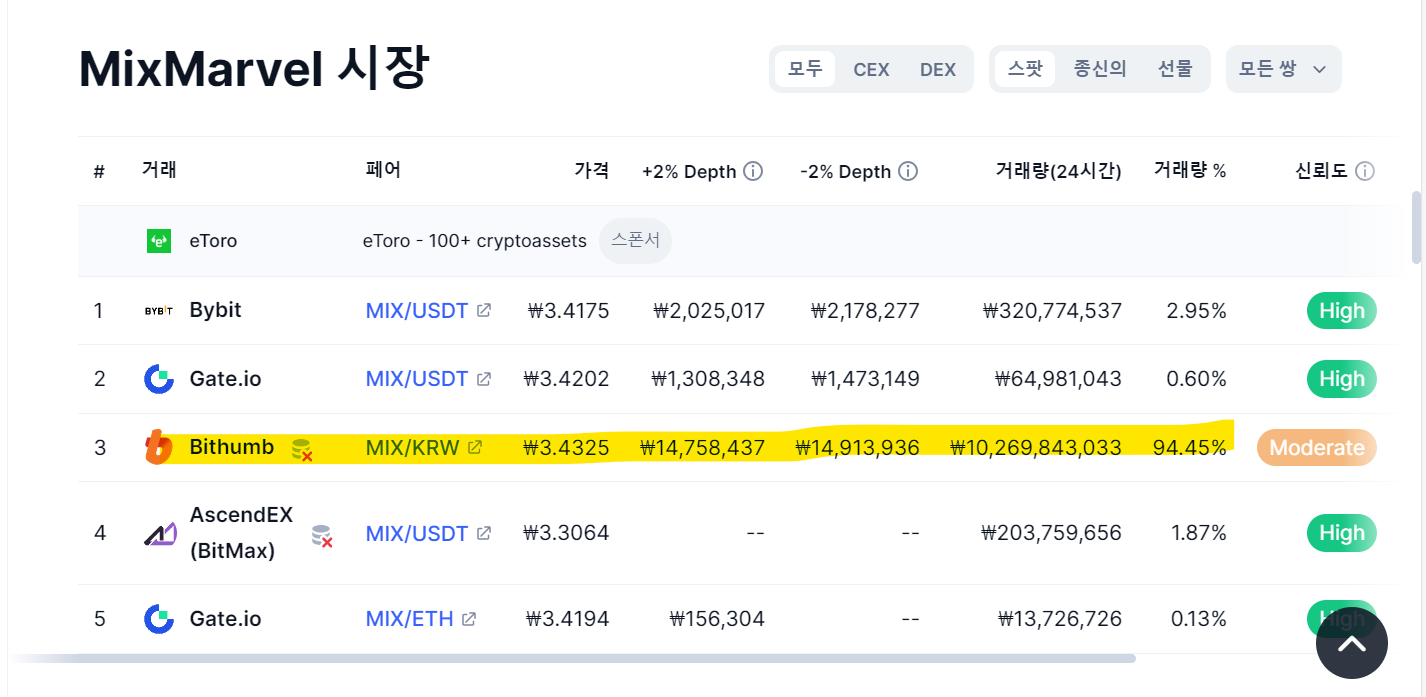Viewport: 1426px width, 697px height.
Task: Select the 모두 filter toggle
Action: (x=805, y=69)
